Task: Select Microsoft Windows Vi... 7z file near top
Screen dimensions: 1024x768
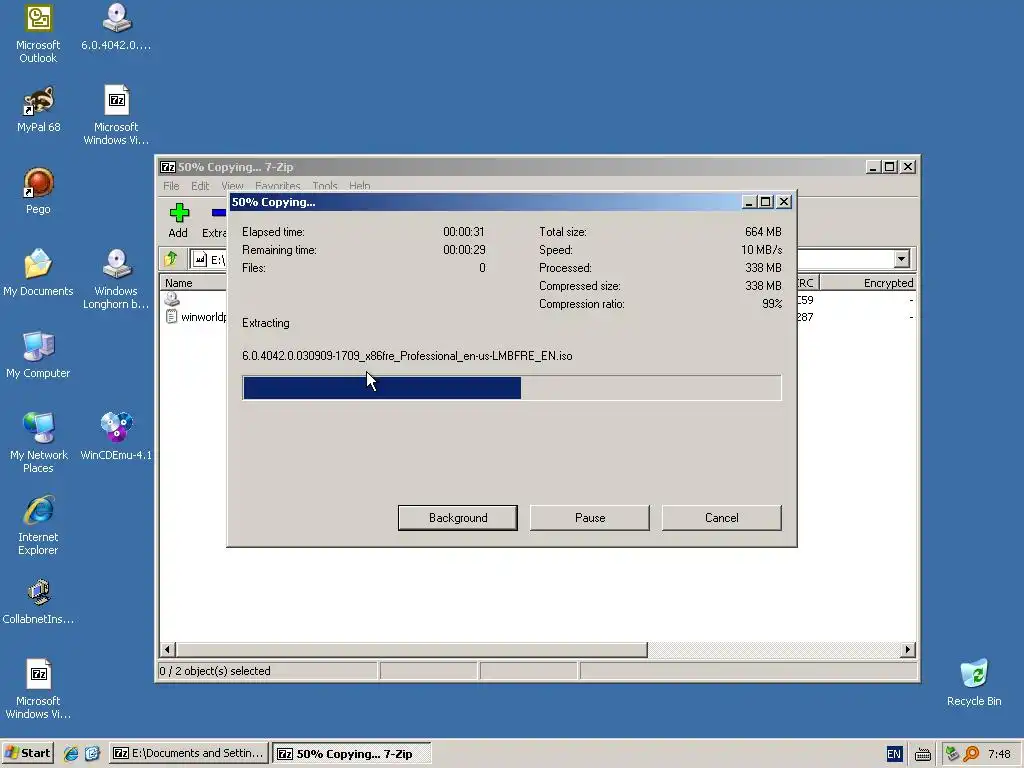Action: 116,115
